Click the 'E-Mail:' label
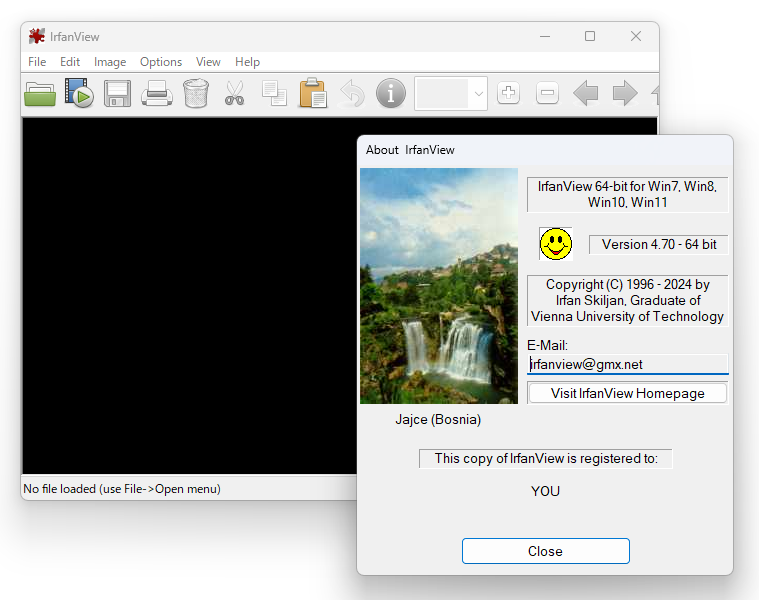This screenshot has height=600, width=759. 547,345
